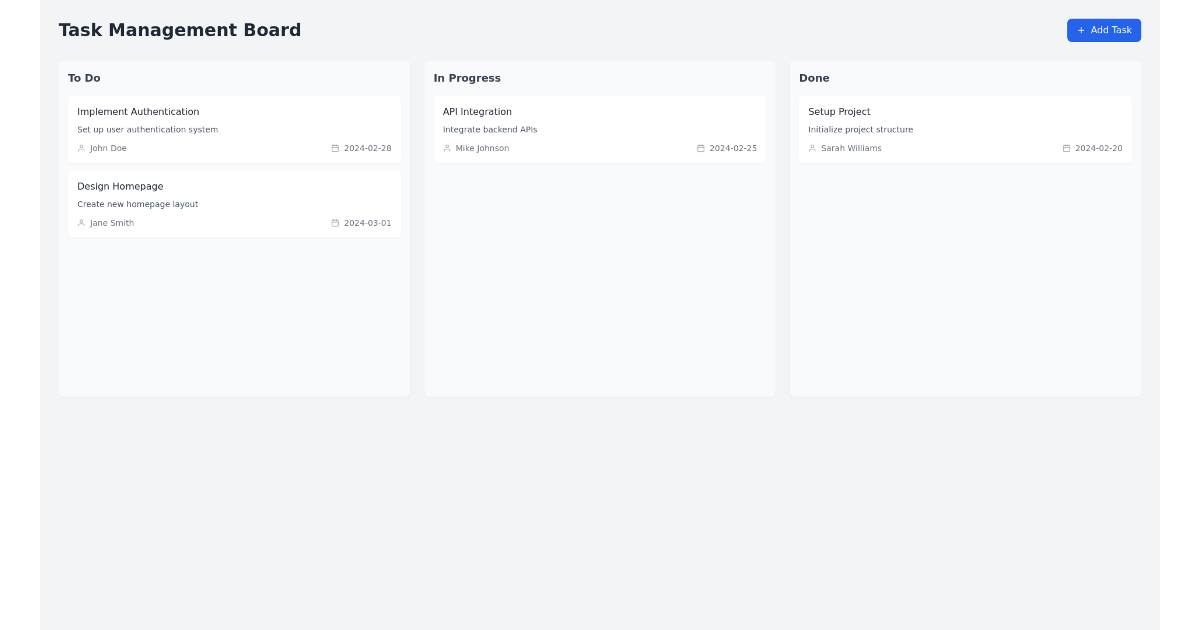Viewport: 1200px width, 630px height.
Task: Click the assignee name Sarah Williams
Action: pos(853,148)
